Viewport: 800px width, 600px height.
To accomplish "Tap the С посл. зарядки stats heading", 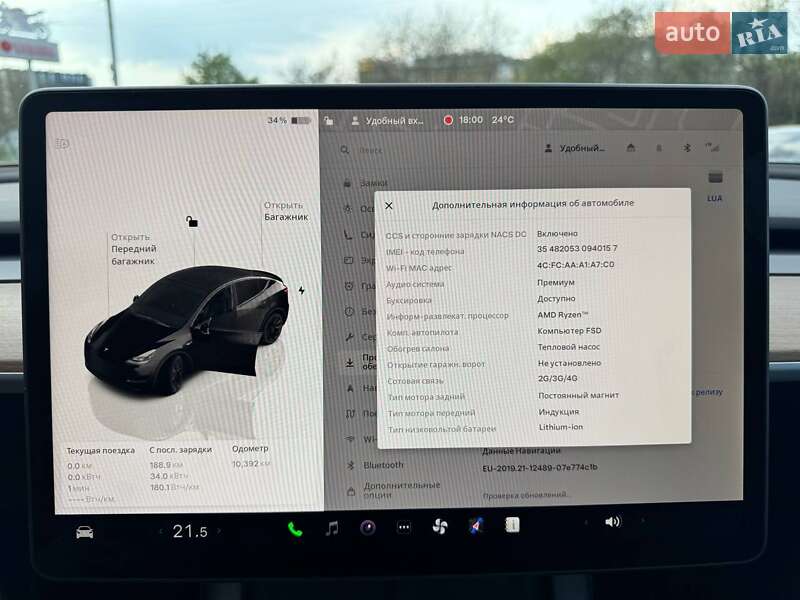I will (181, 450).
